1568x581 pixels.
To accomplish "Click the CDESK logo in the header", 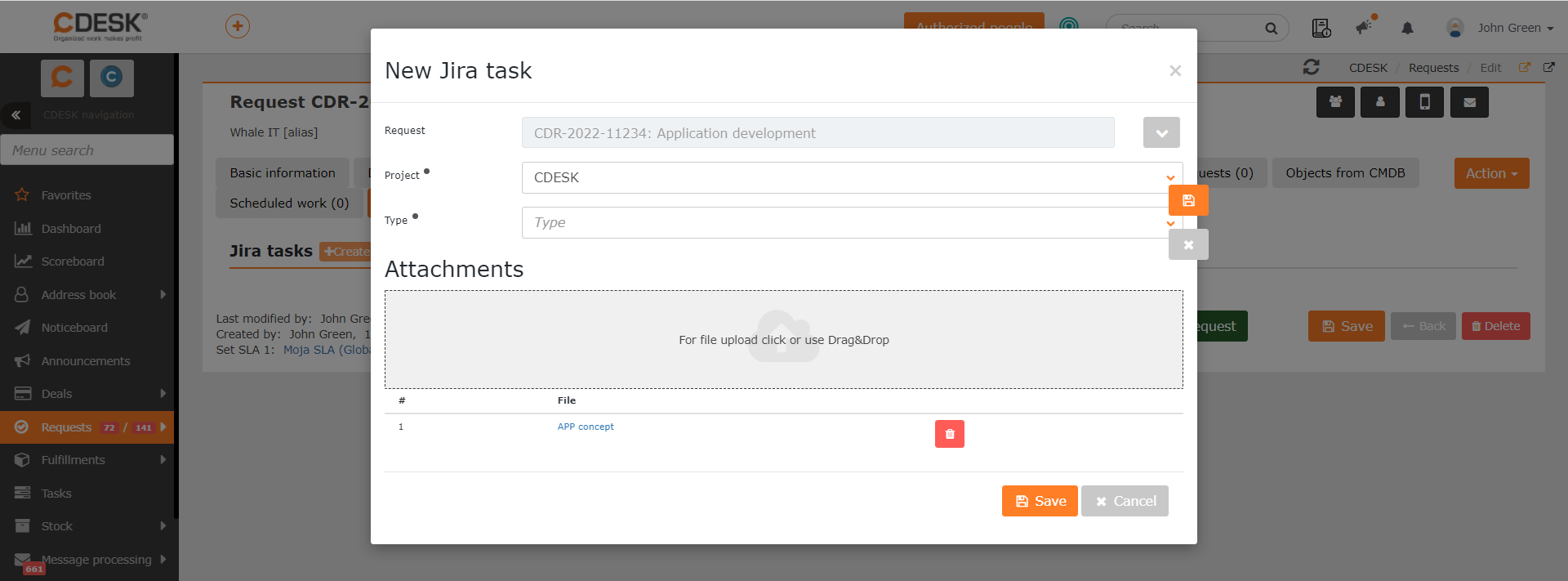I will (100, 26).
